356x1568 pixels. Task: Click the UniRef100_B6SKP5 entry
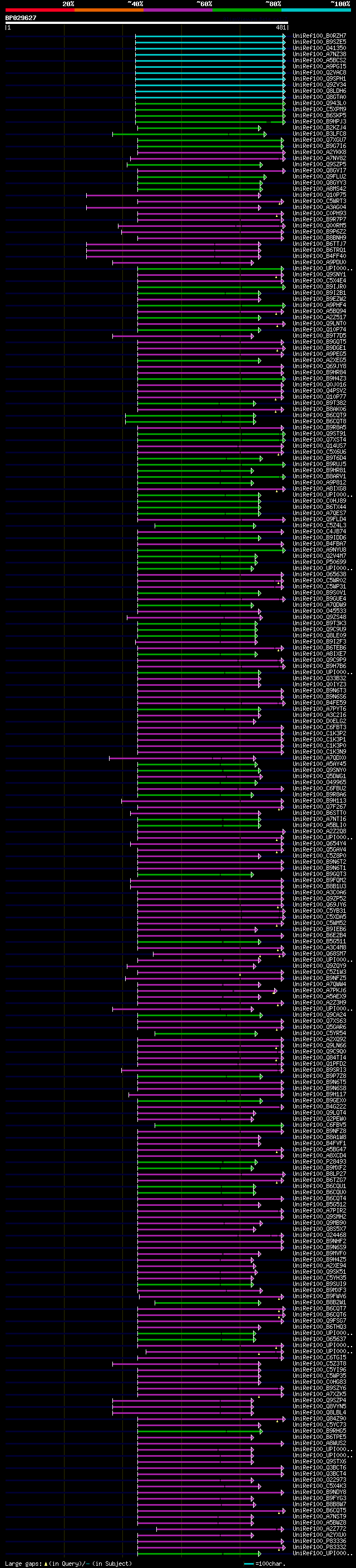coord(319,115)
